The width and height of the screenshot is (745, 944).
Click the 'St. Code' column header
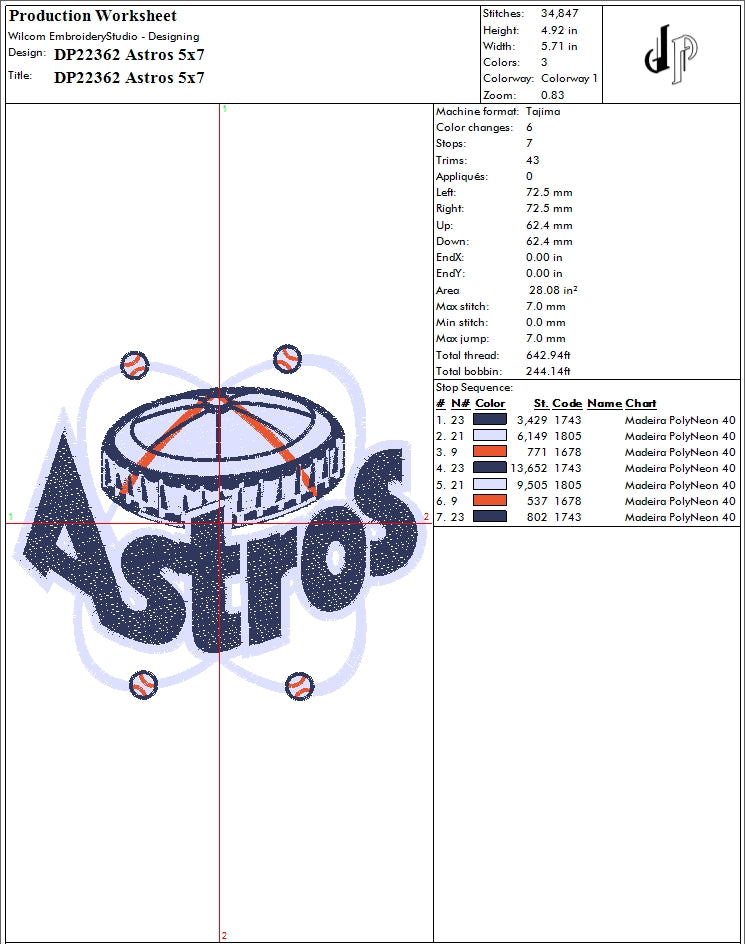pyautogui.click(x=558, y=403)
